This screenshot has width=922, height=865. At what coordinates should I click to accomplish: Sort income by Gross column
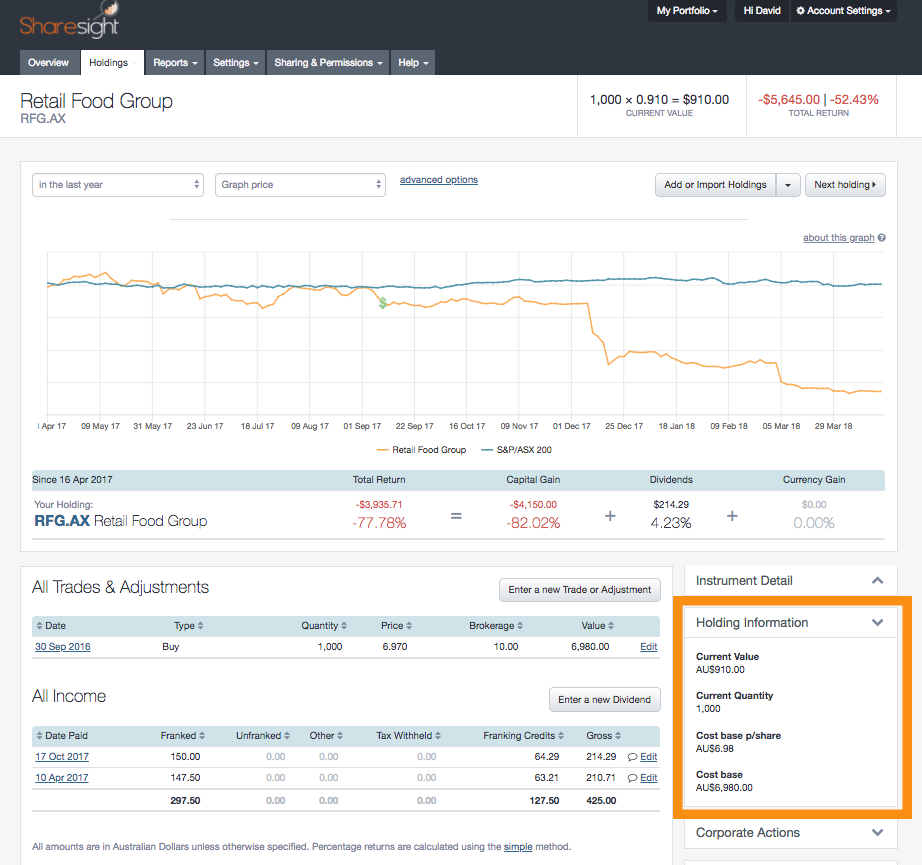(603, 736)
